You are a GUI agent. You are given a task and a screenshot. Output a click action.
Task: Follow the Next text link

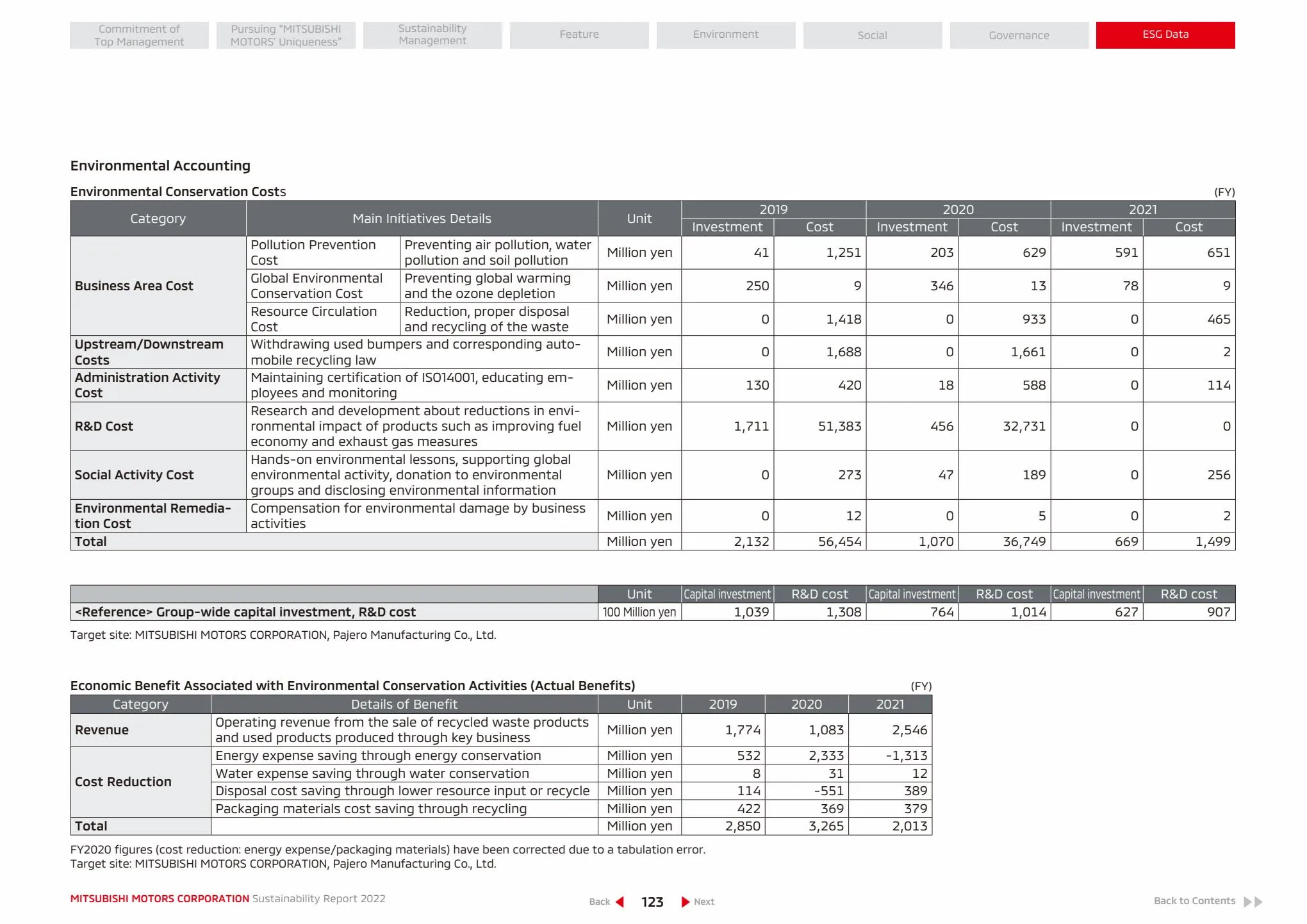704,902
